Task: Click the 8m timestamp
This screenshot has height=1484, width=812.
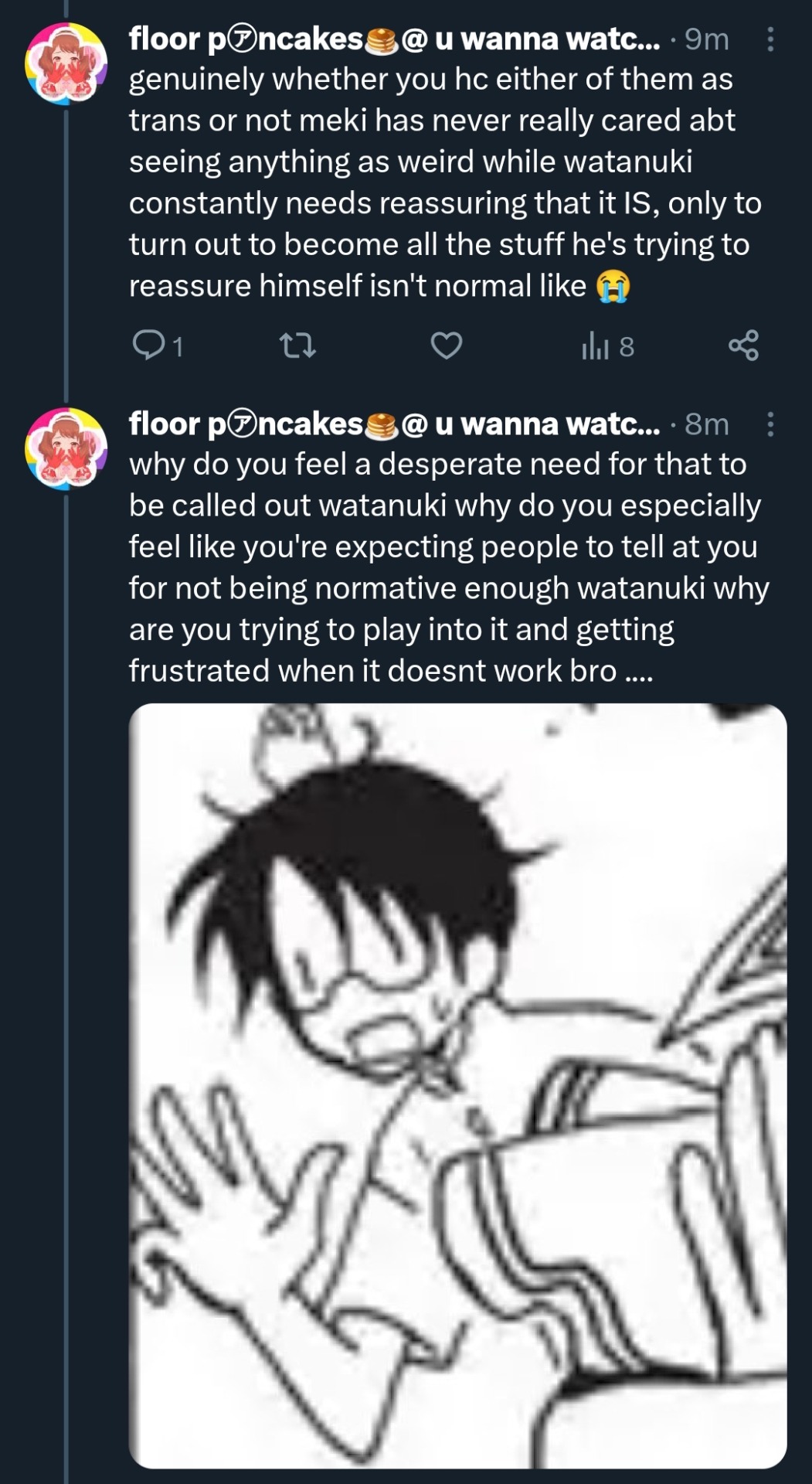Action: pyautogui.click(x=707, y=424)
